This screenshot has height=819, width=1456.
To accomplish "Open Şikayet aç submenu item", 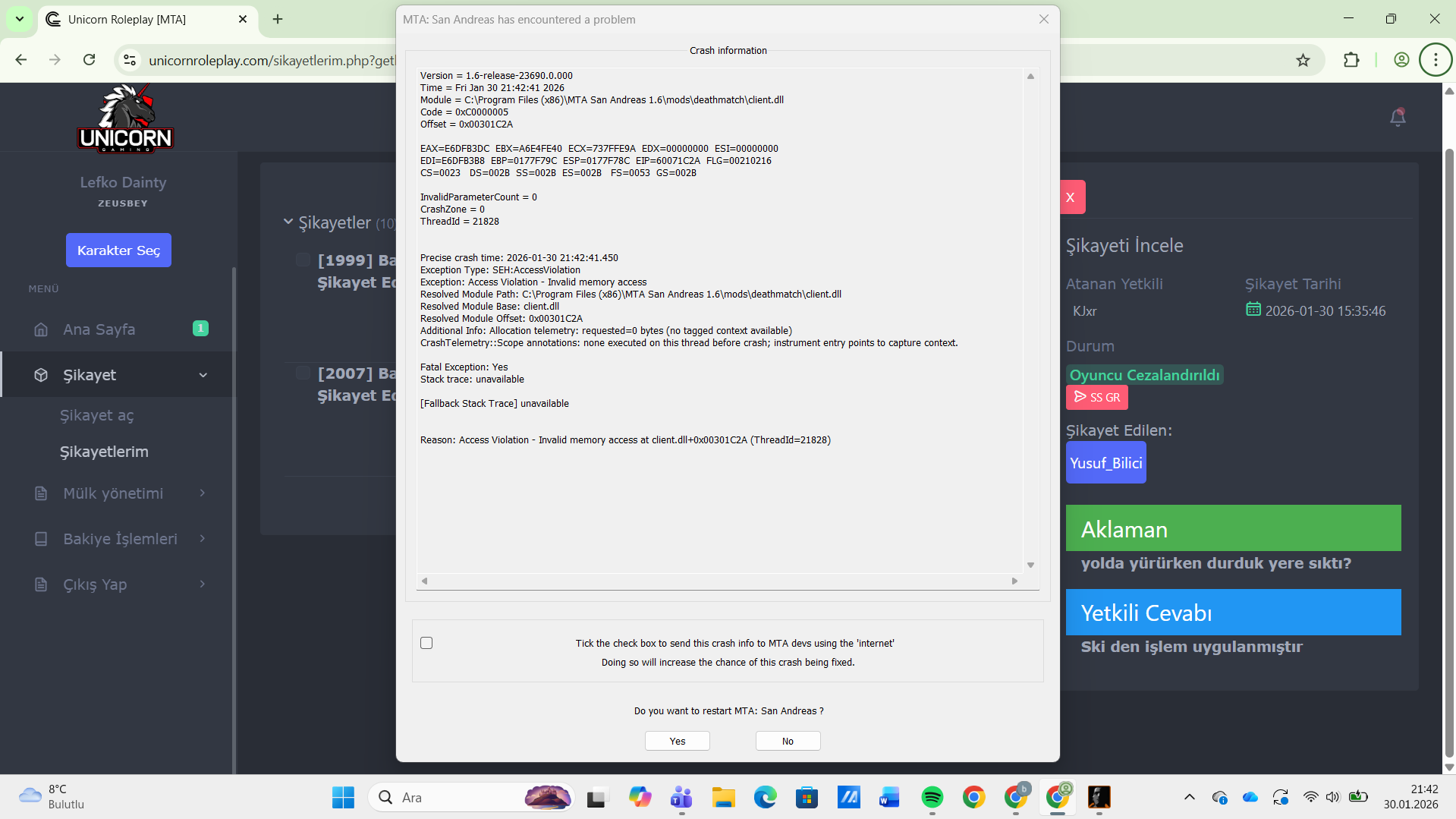I will pyautogui.click(x=96, y=415).
